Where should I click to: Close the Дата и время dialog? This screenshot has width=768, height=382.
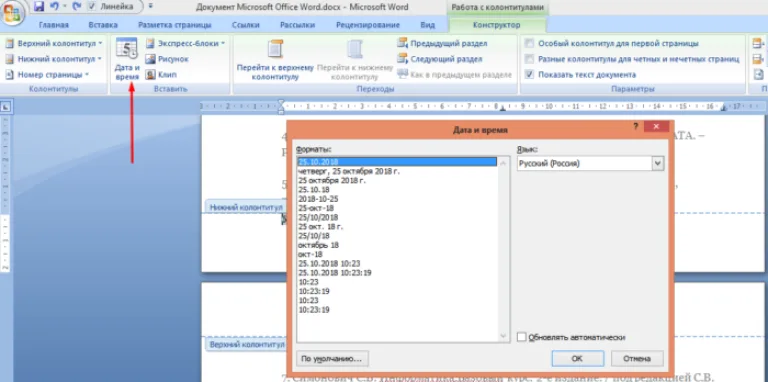[656, 127]
